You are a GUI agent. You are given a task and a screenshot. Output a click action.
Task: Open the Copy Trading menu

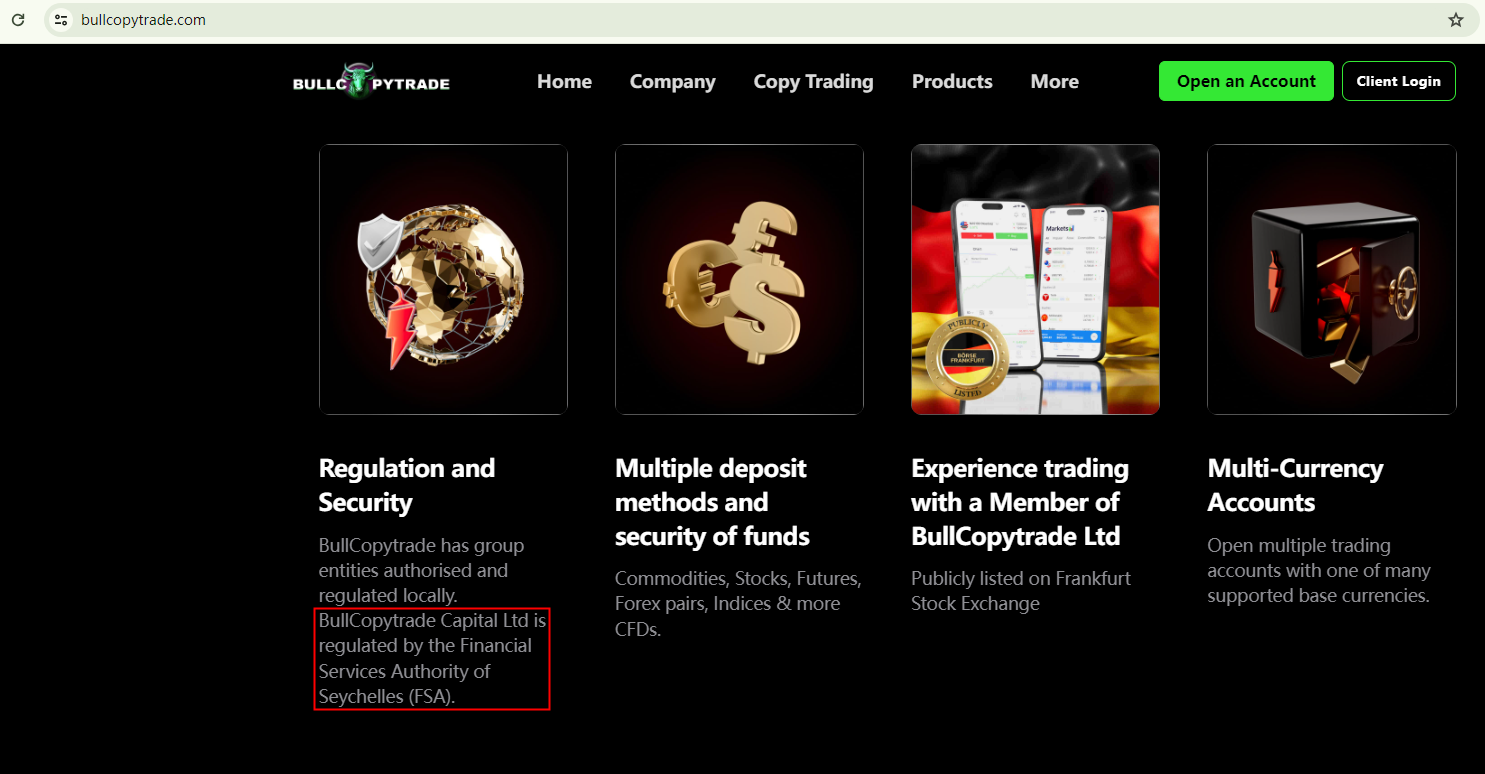tap(813, 82)
